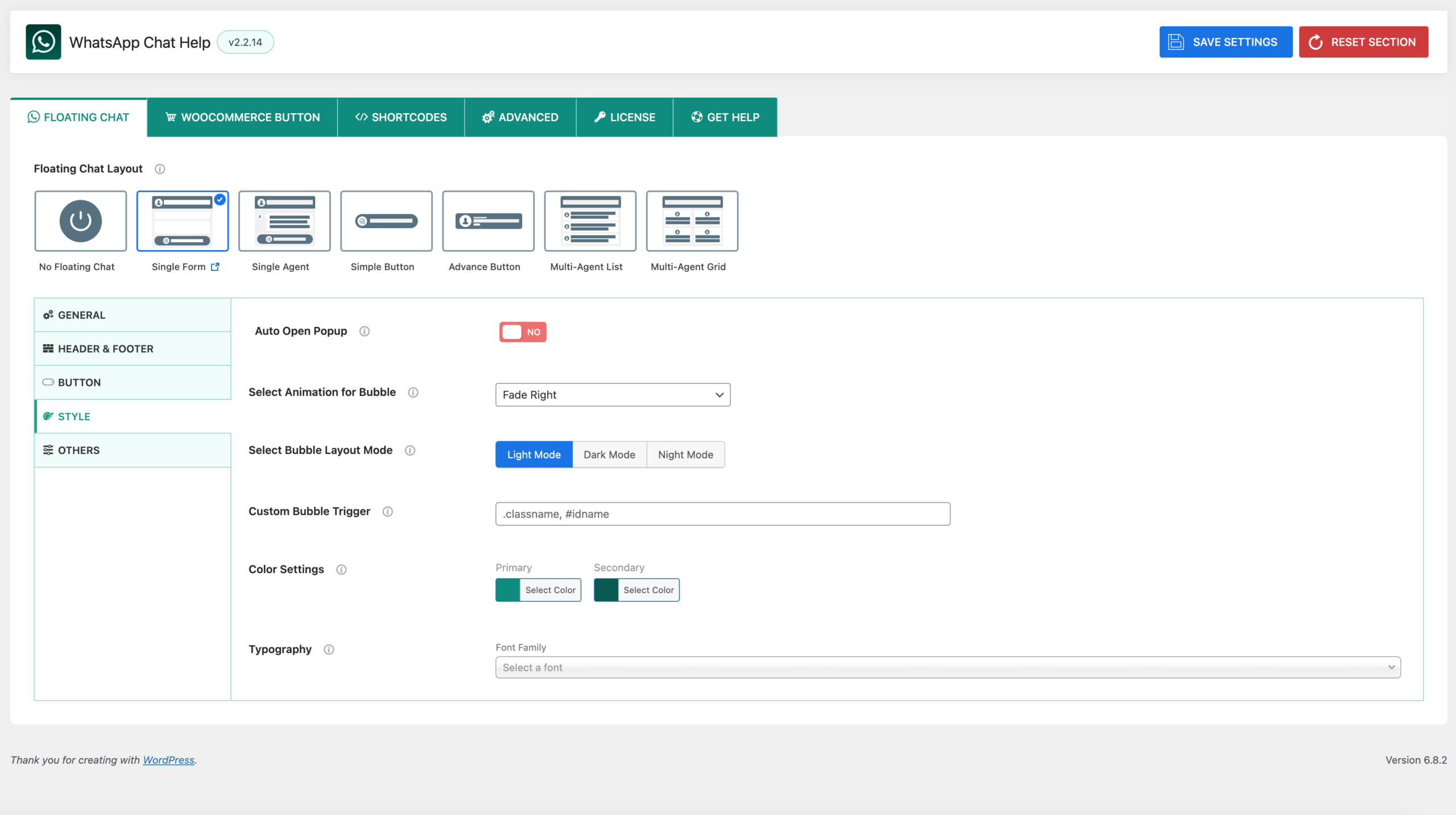Choose the Simple Button layout thumbnail

pos(386,221)
